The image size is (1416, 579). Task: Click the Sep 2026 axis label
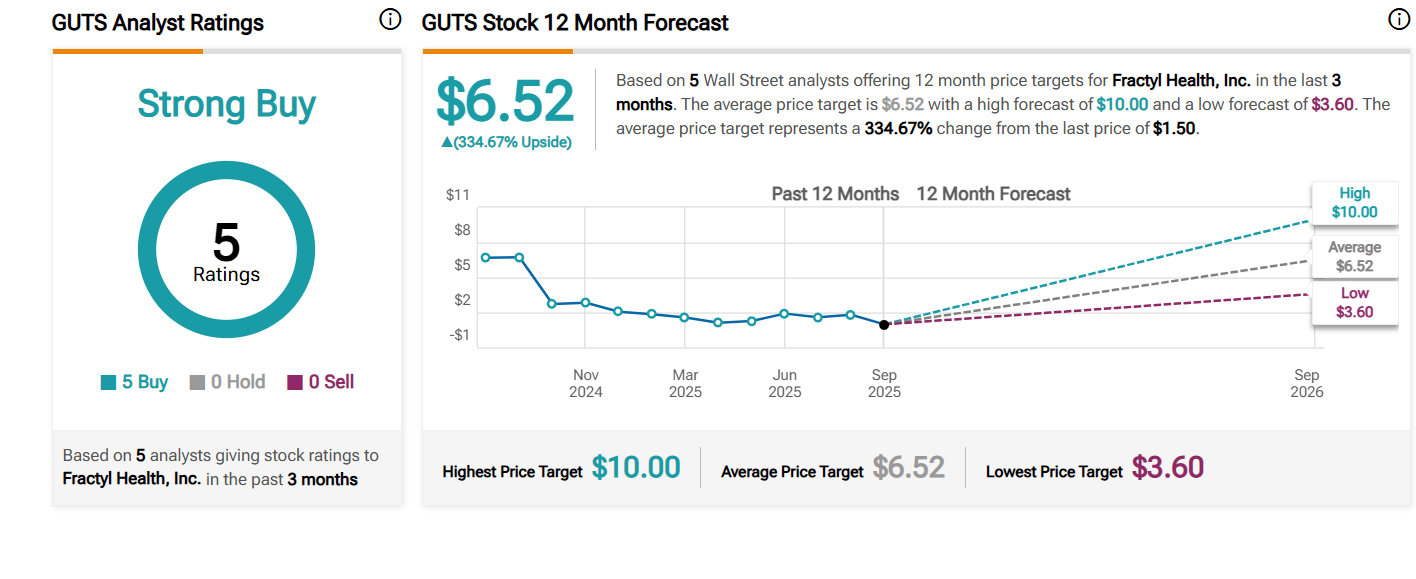[1307, 383]
